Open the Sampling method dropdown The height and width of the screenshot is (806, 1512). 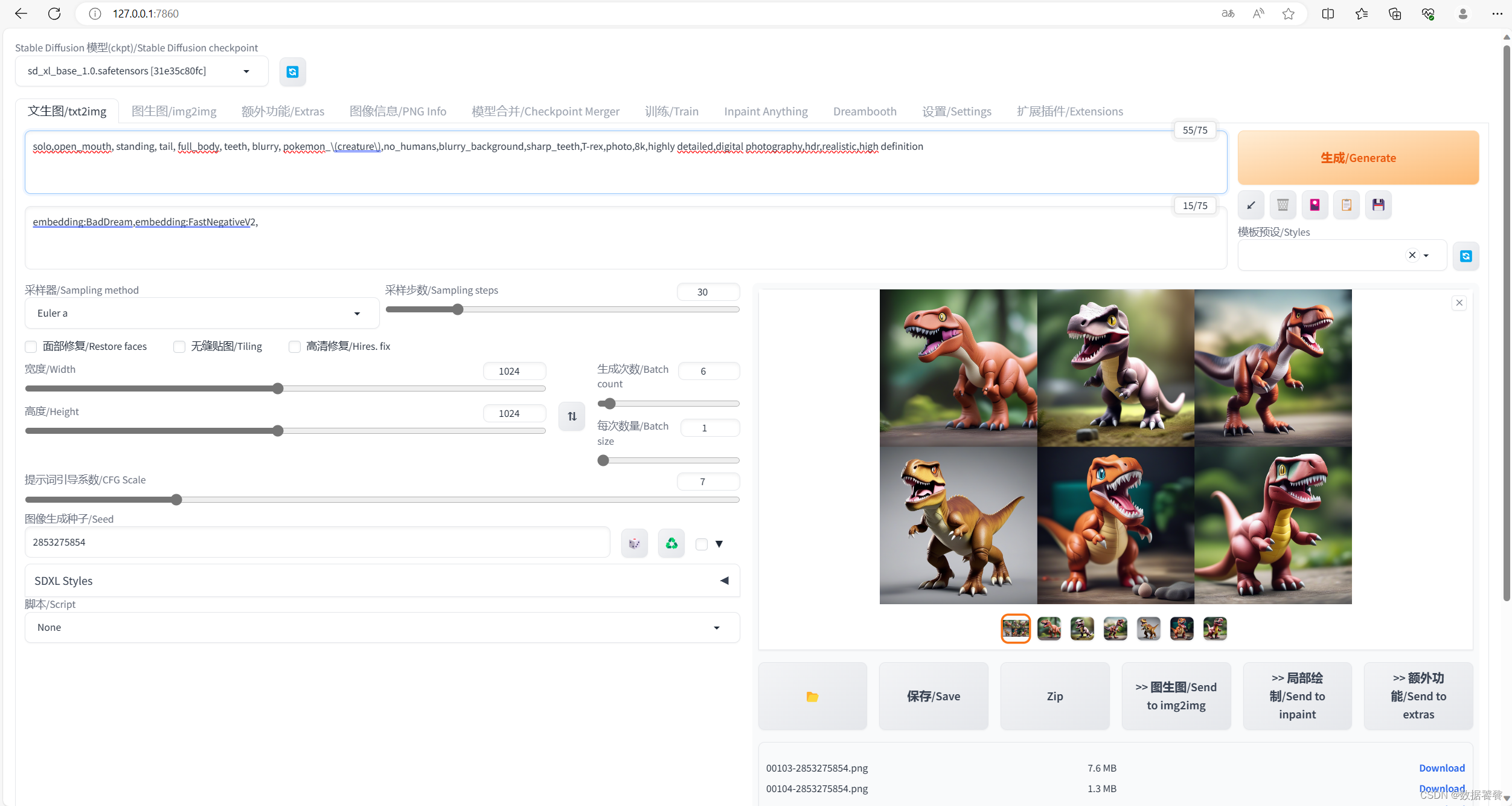pyautogui.click(x=201, y=313)
